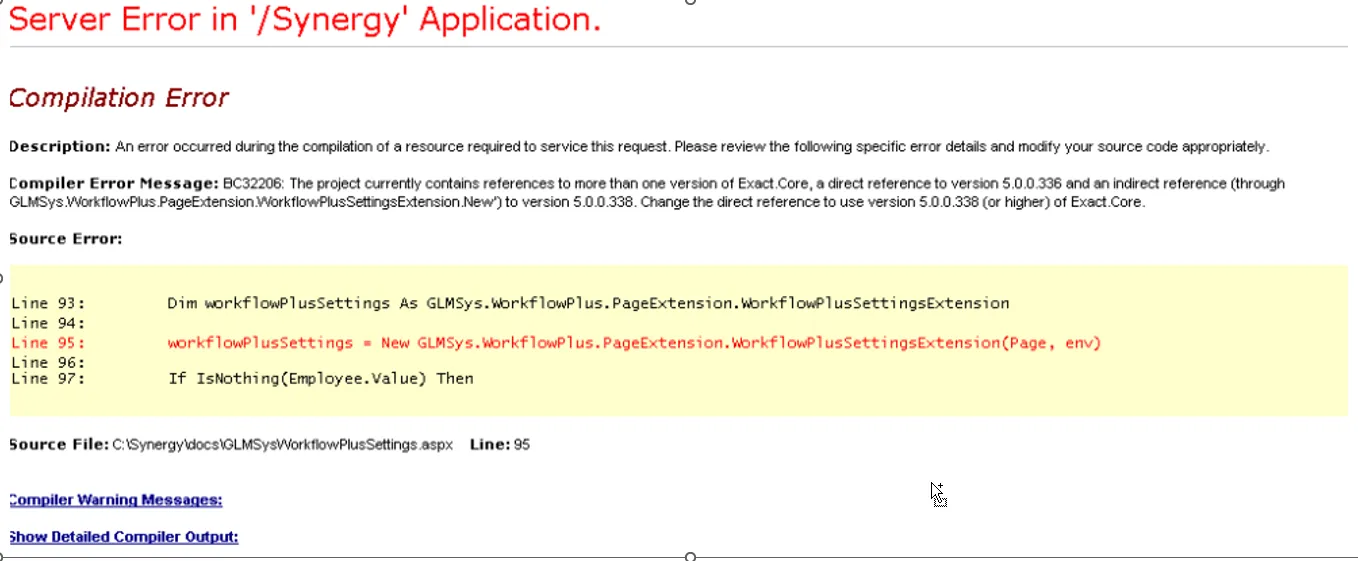Click the bold Description label
Image resolution: width=1358 pixels, height=561 pixels.
(59, 147)
